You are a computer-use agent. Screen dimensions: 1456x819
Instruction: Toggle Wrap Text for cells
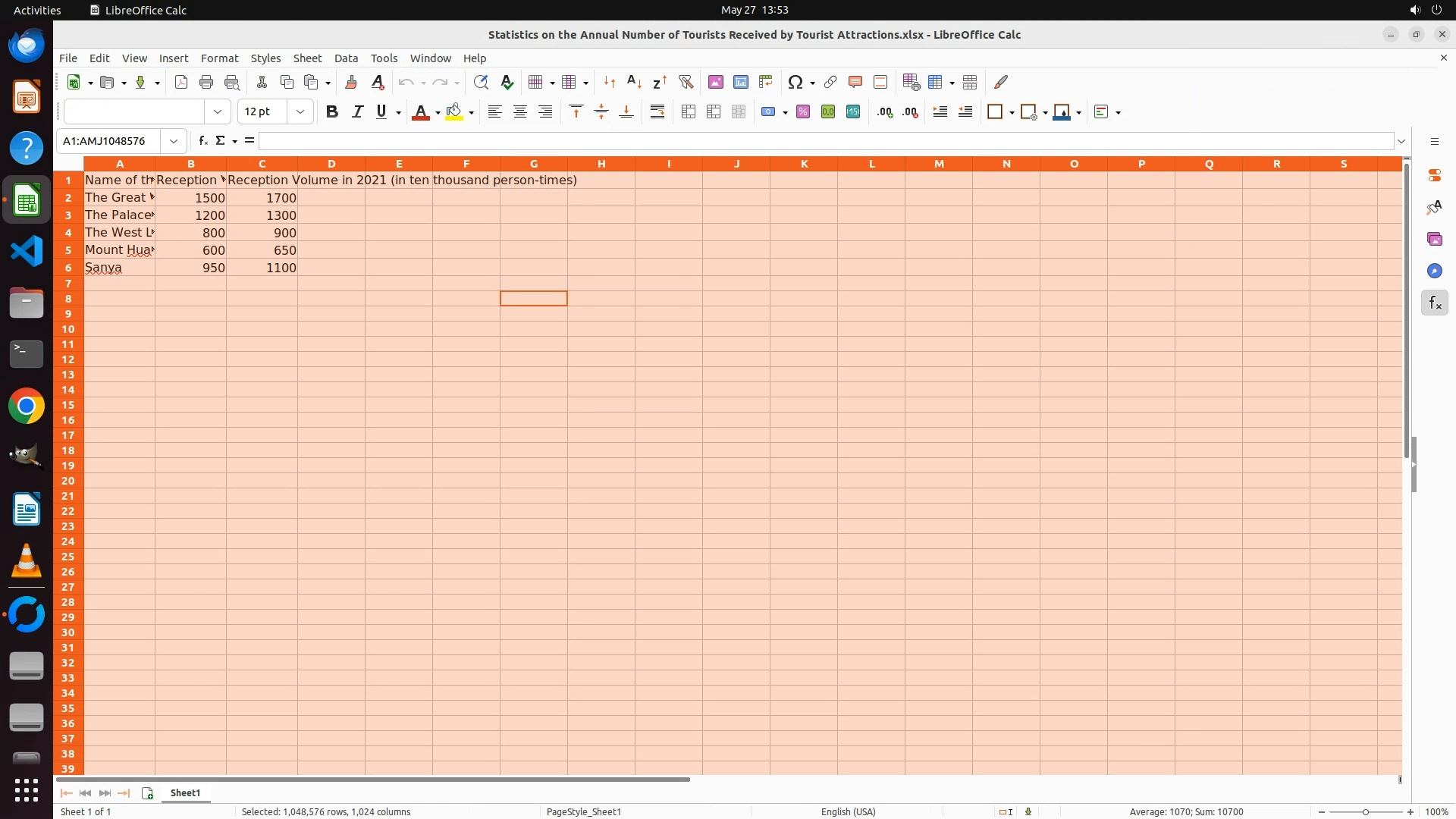coord(657,111)
